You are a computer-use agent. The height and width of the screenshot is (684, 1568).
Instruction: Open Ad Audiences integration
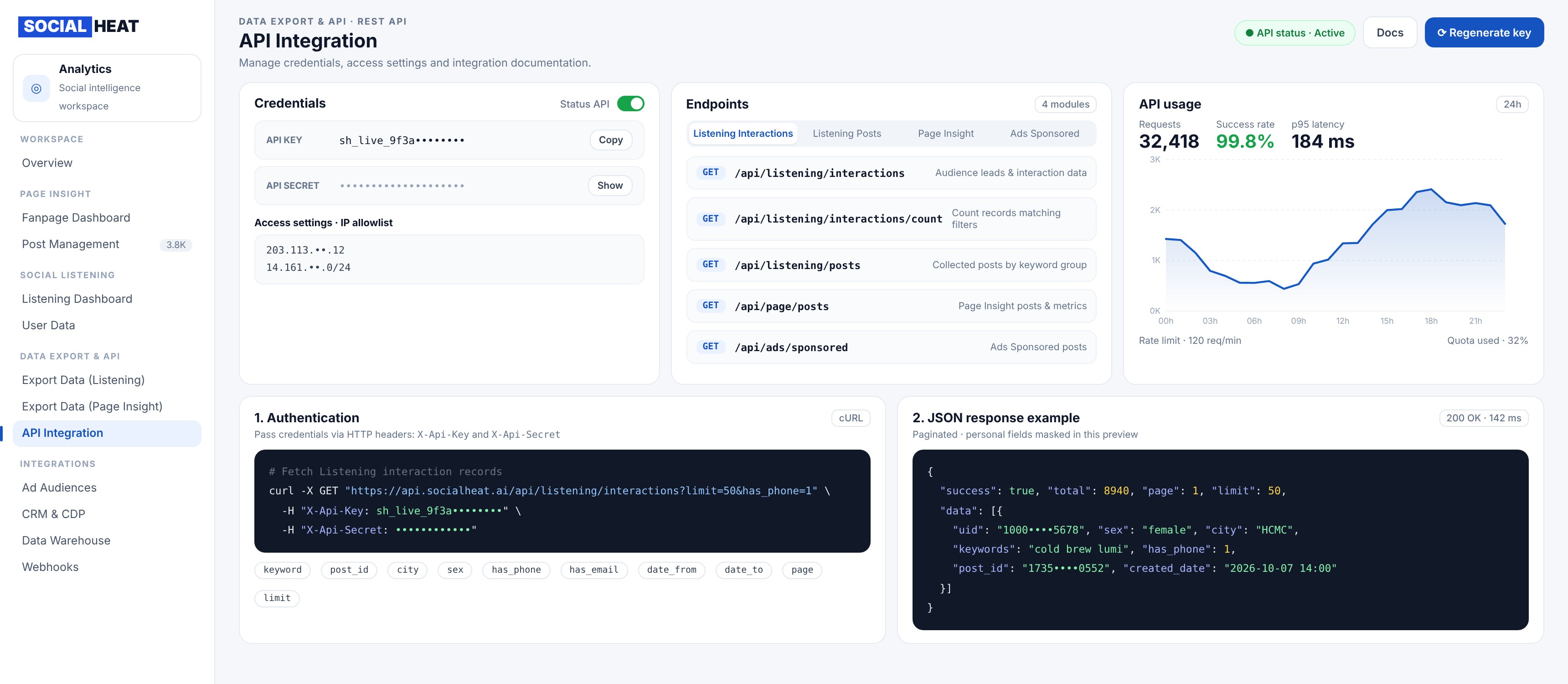point(107,488)
